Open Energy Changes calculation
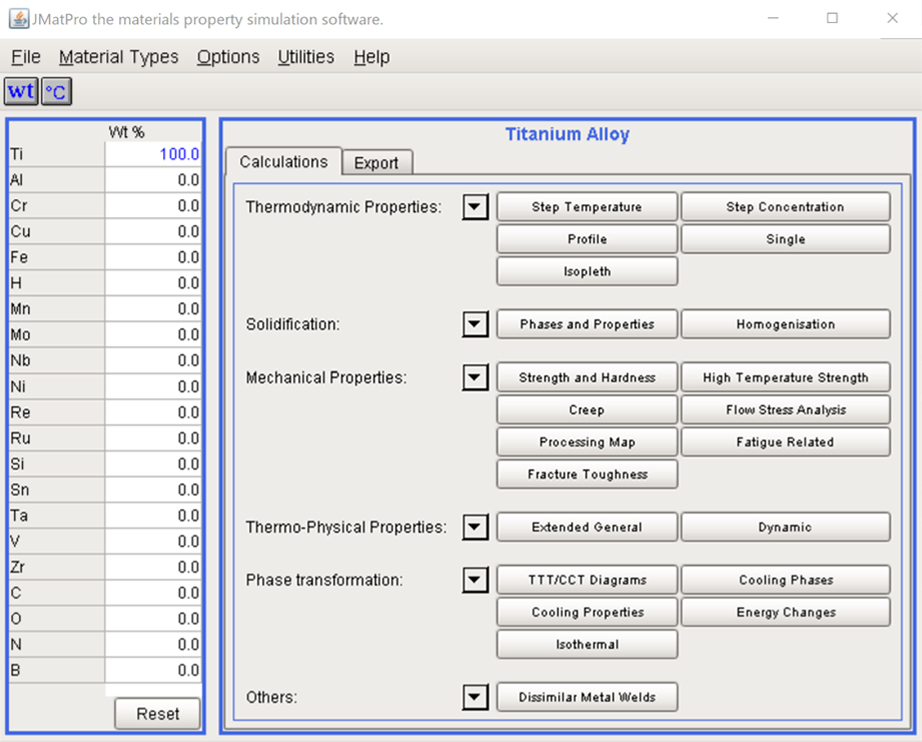922x742 pixels. point(785,613)
